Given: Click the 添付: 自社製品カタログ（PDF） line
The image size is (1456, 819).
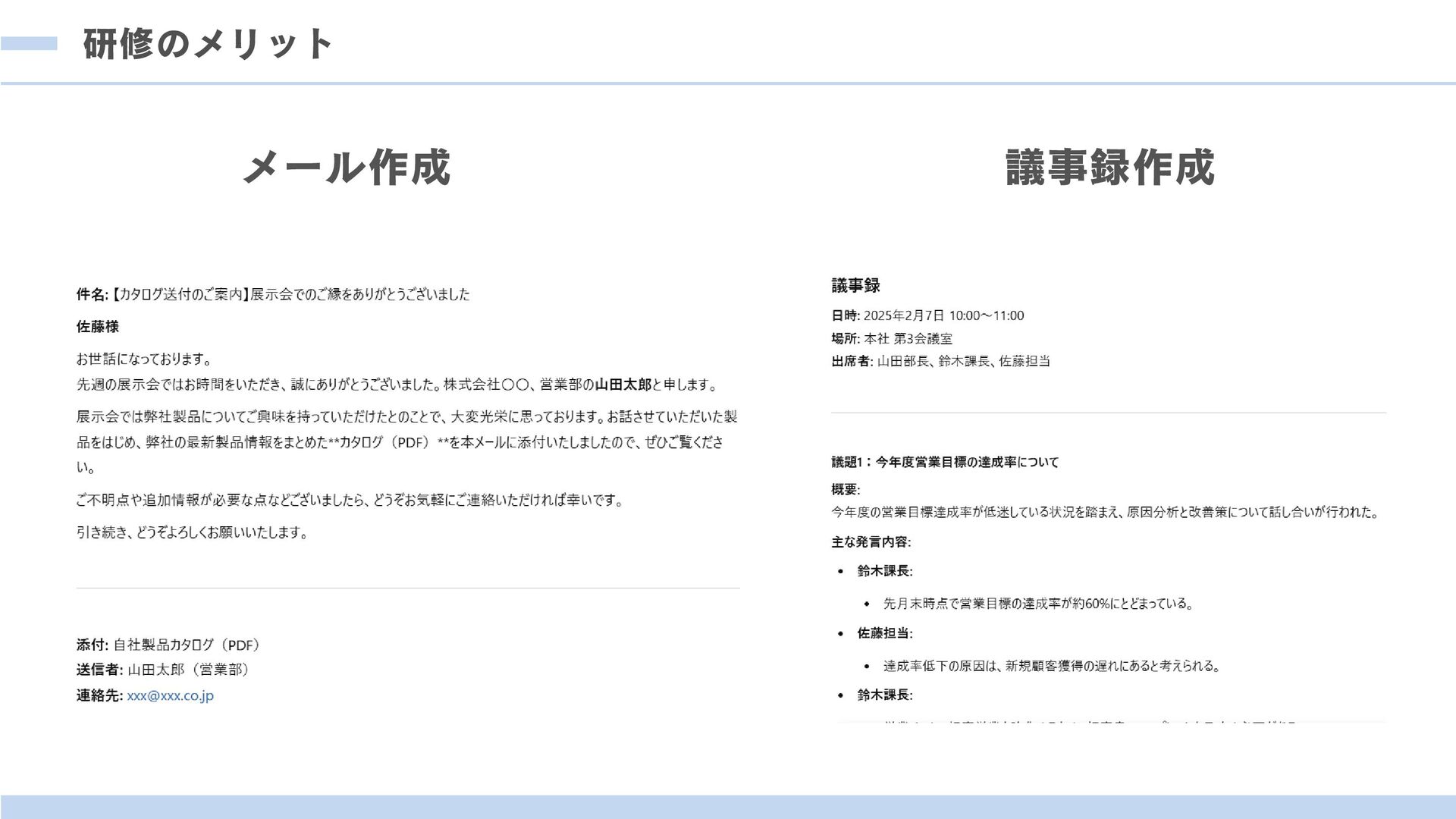Looking at the screenshot, I should tap(170, 645).
